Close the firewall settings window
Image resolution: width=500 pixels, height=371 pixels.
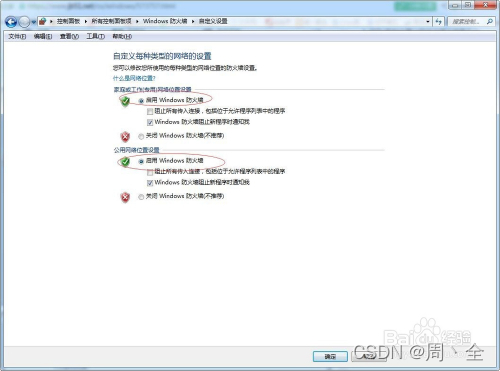coord(485,5)
